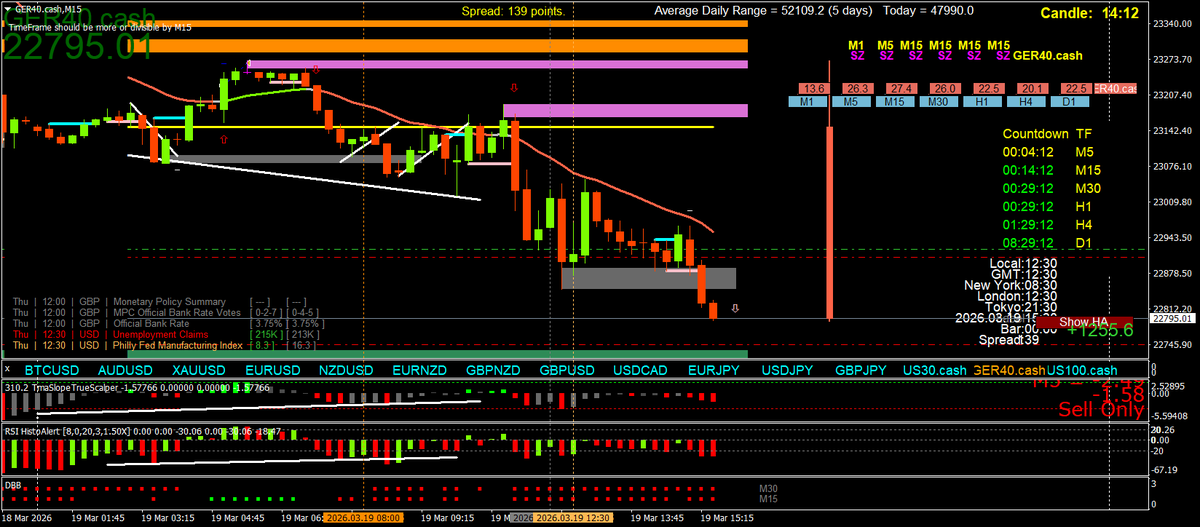Switch chart to EURJPY symbol
The width and height of the screenshot is (1200, 527).
(x=714, y=370)
